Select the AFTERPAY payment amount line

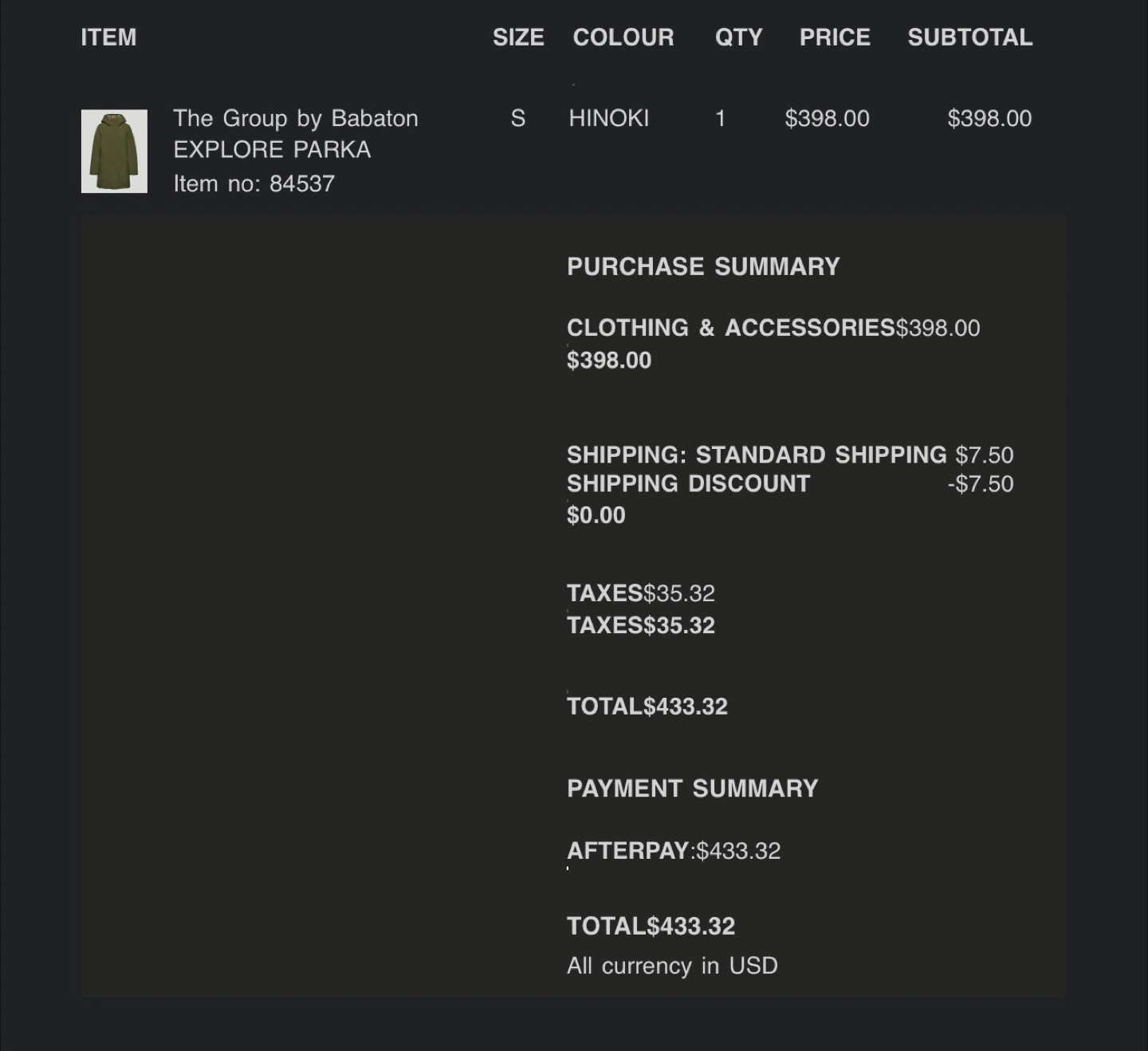coord(674,851)
